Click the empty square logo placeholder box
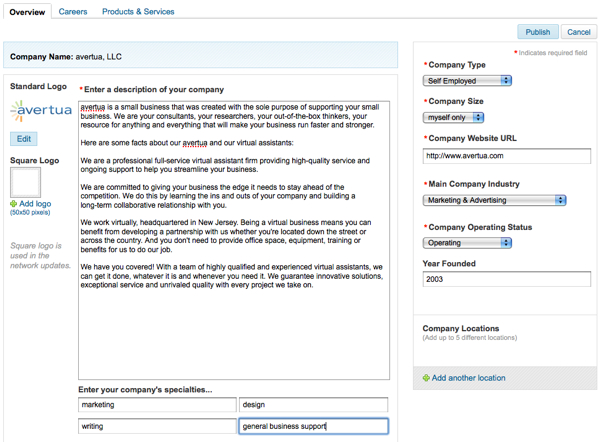Image resolution: width=600 pixels, height=442 pixels. pyautogui.click(x=25, y=182)
